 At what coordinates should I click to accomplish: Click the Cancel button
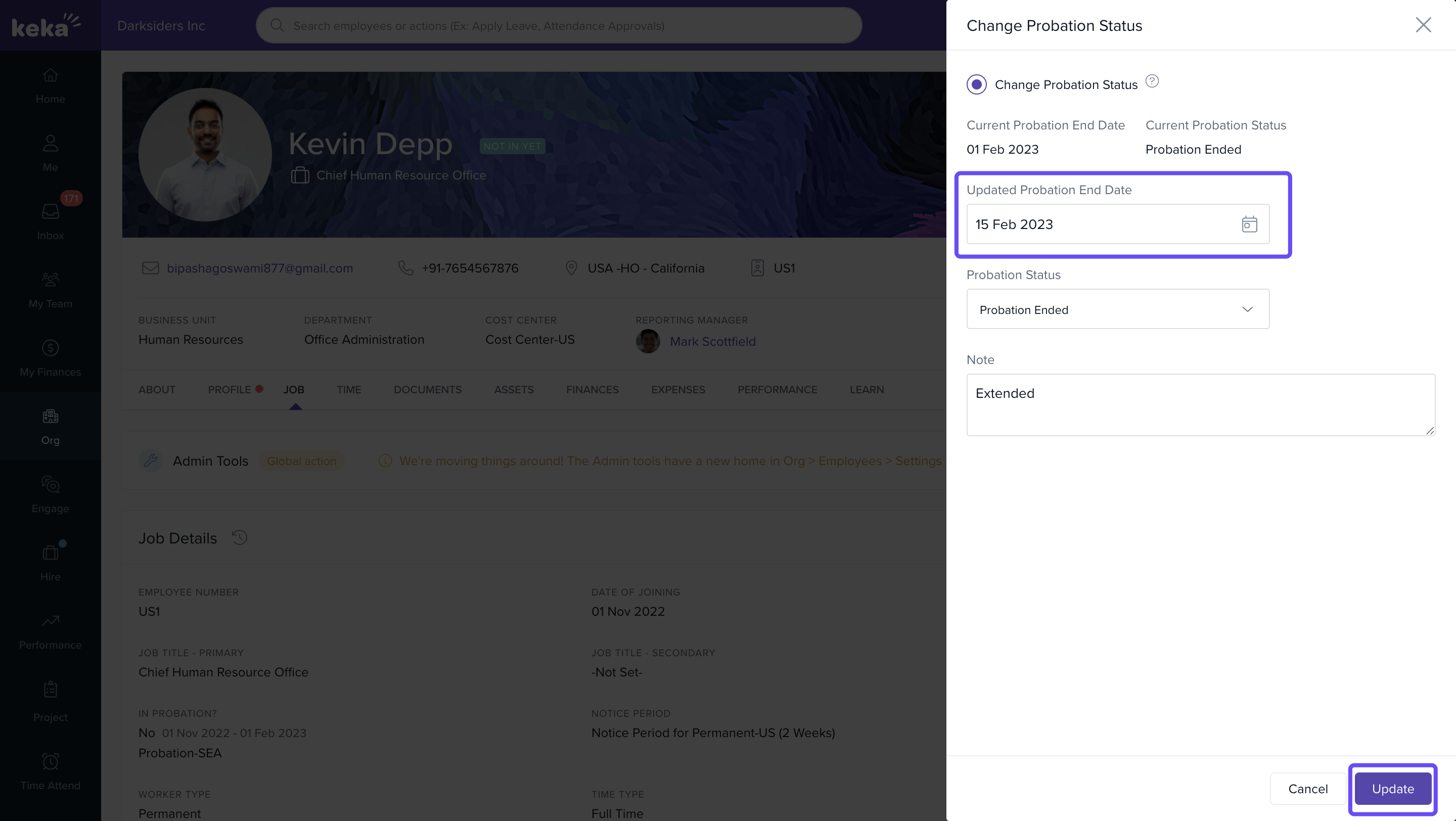click(1307, 788)
